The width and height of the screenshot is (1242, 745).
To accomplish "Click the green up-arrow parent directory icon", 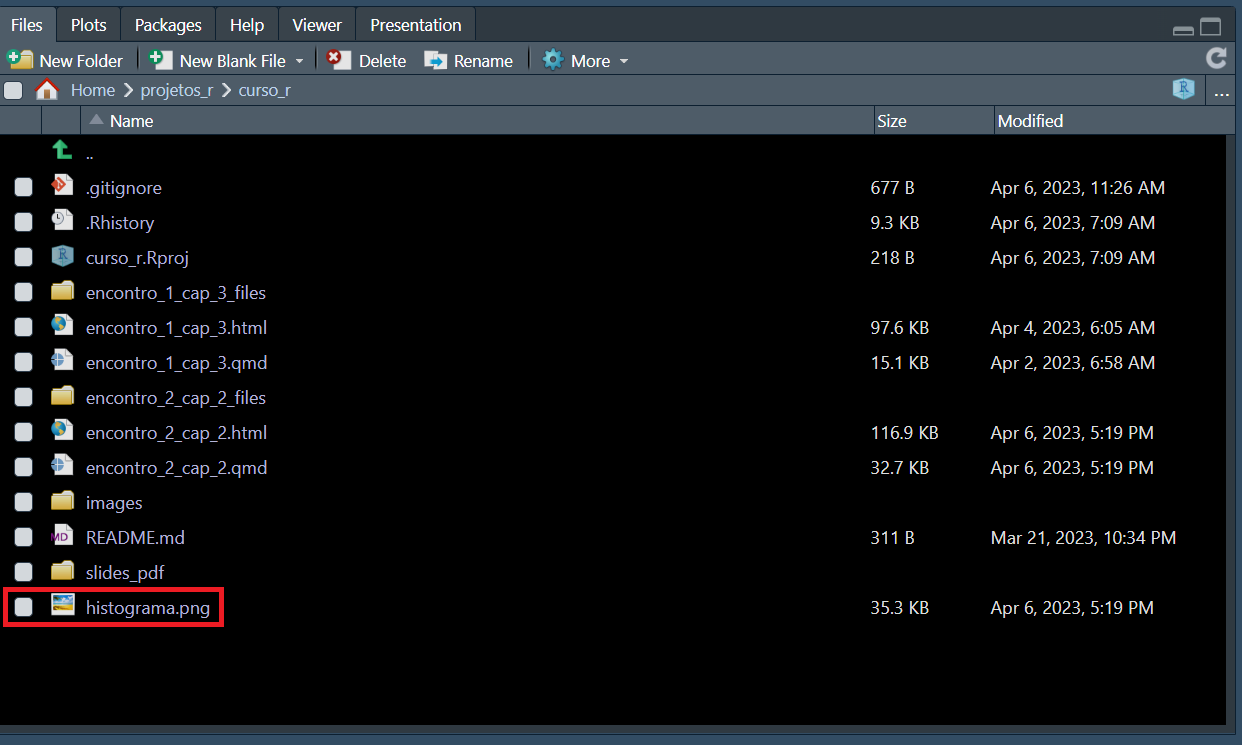I will 62,151.
